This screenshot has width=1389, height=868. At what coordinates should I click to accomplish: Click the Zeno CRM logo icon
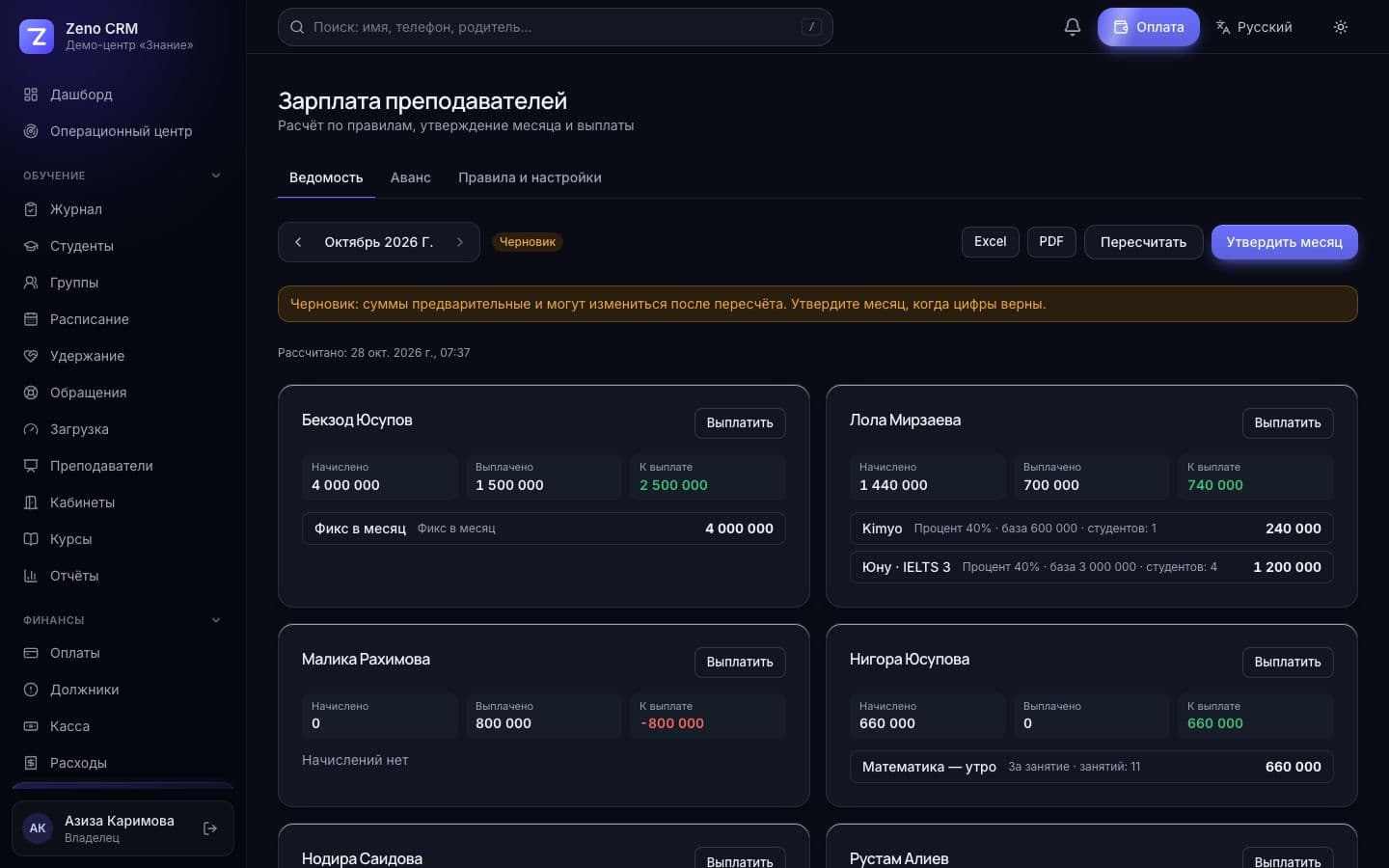[37, 37]
